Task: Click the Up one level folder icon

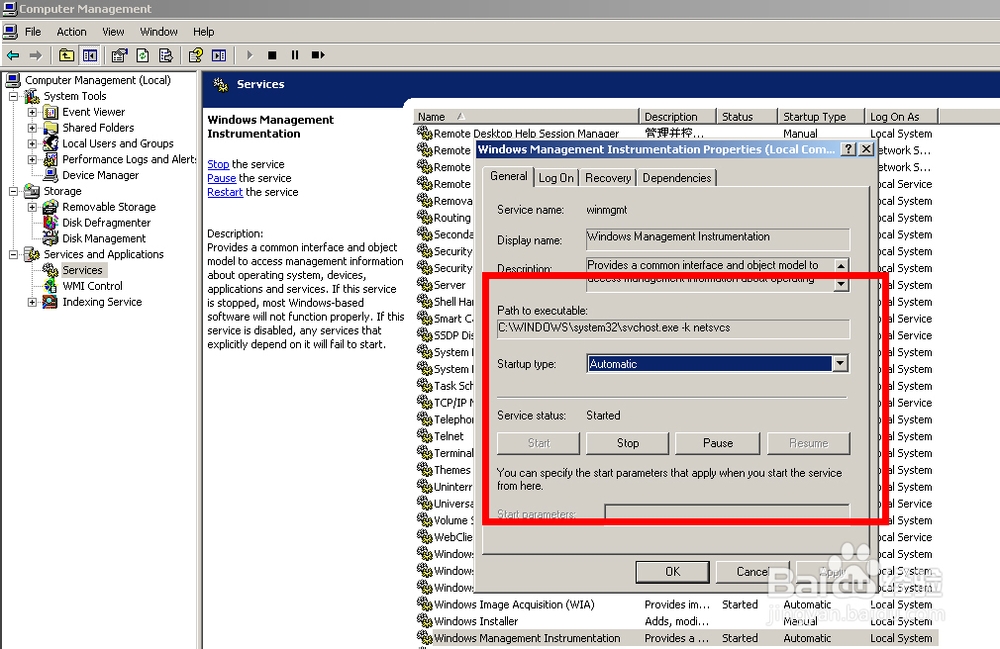Action: (x=66, y=55)
